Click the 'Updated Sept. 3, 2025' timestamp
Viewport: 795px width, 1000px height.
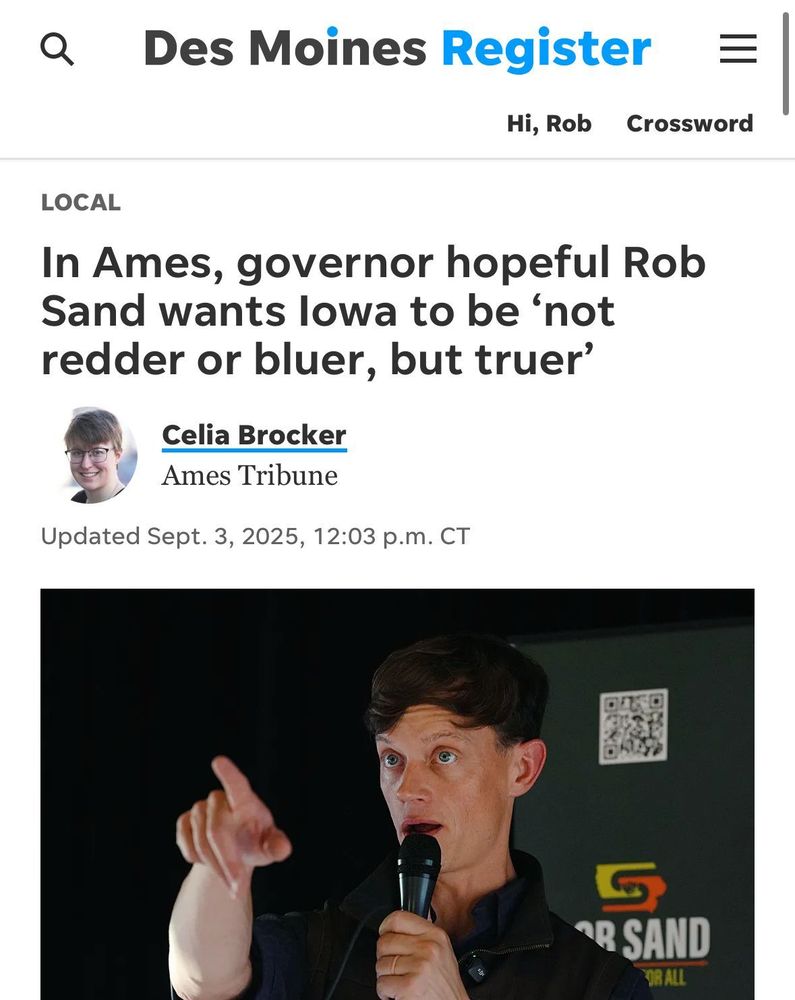(x=255, y=536)
